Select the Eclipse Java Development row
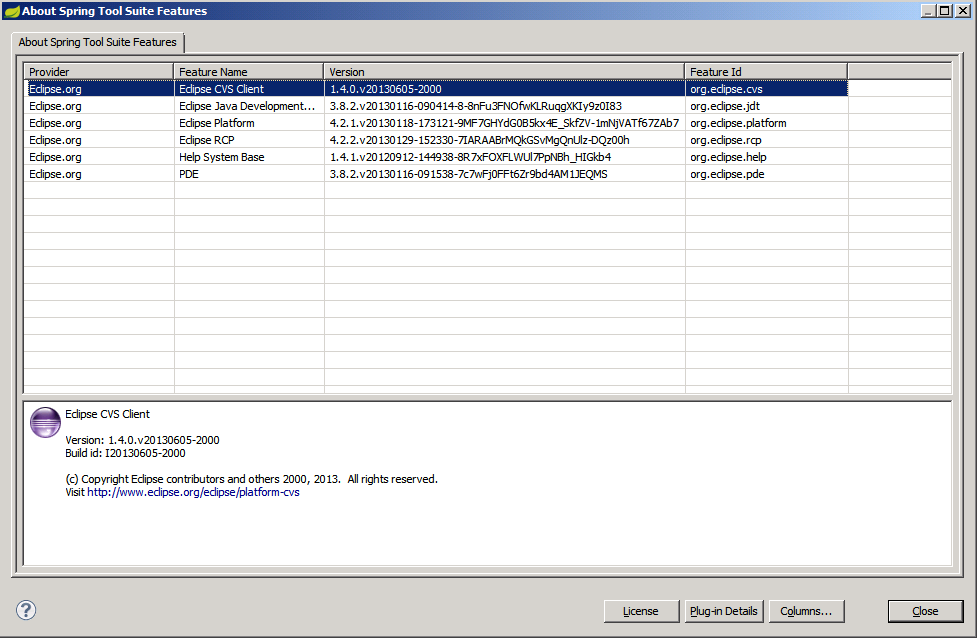Viewport: 977px width, 638px height. [x=436, y=106]
